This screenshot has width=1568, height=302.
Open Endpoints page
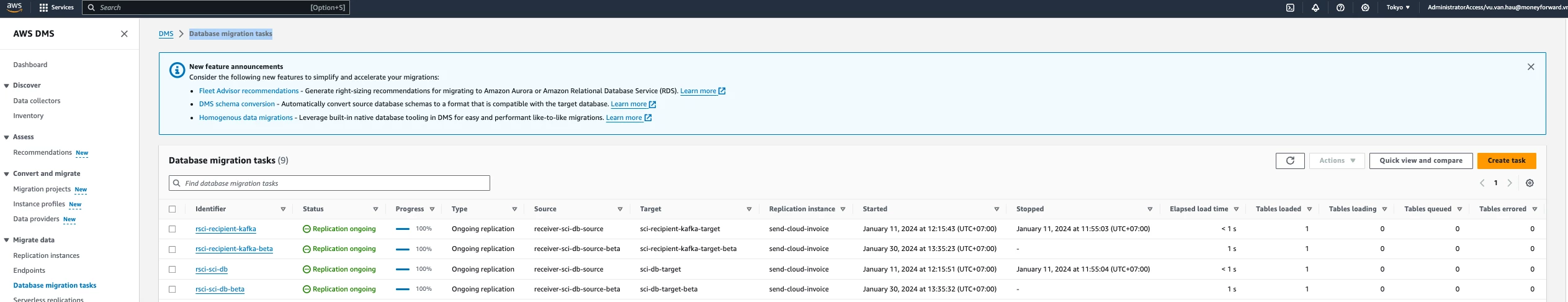29,270
